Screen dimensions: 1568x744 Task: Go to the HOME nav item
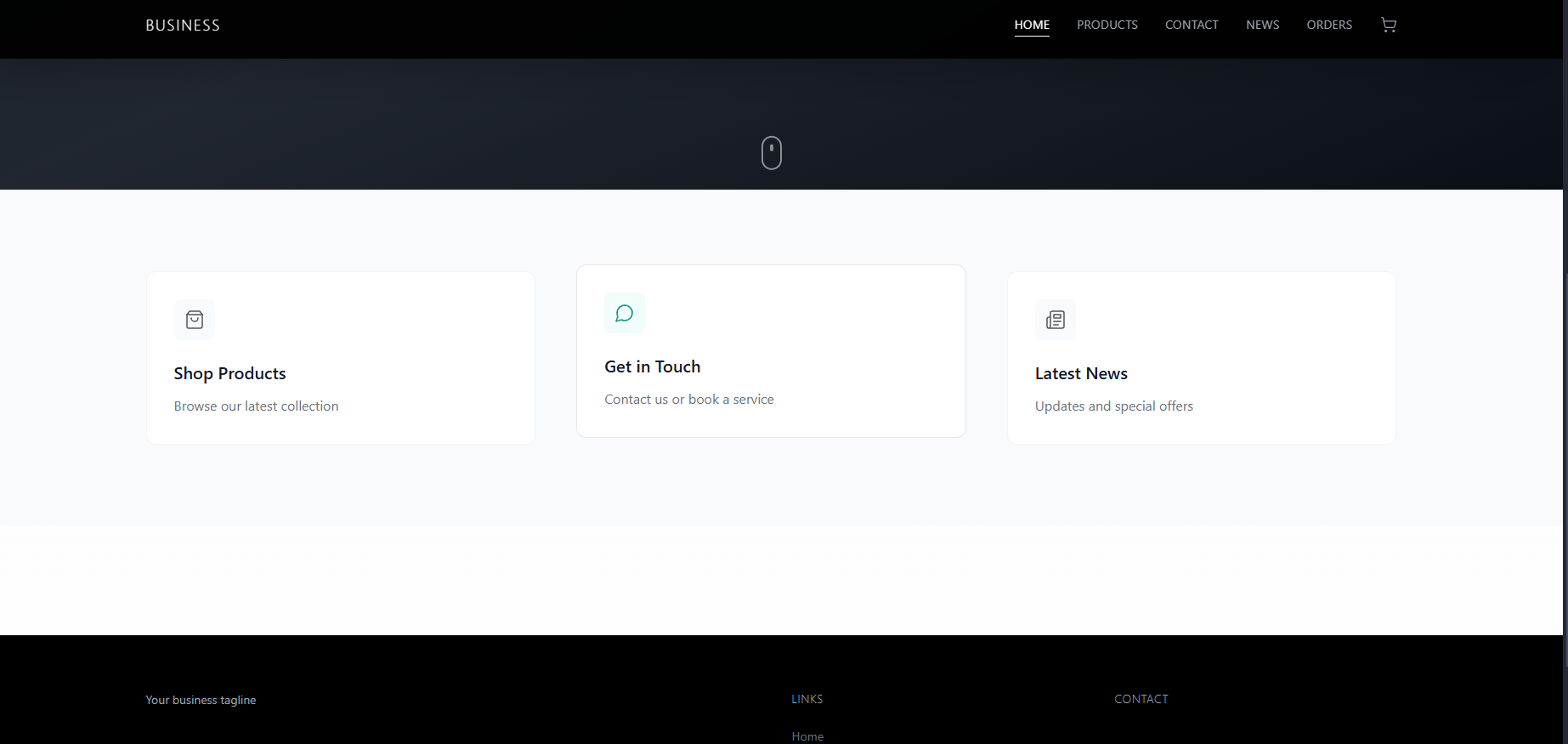click(1032, 26)
